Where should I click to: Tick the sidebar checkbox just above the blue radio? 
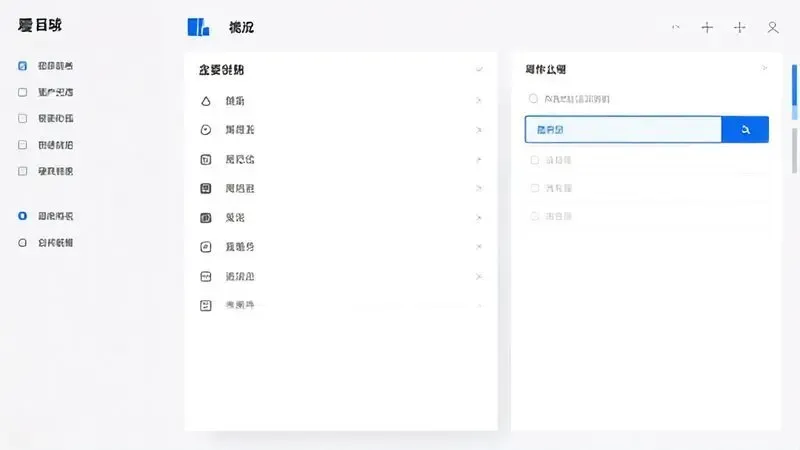pos(22,171)
